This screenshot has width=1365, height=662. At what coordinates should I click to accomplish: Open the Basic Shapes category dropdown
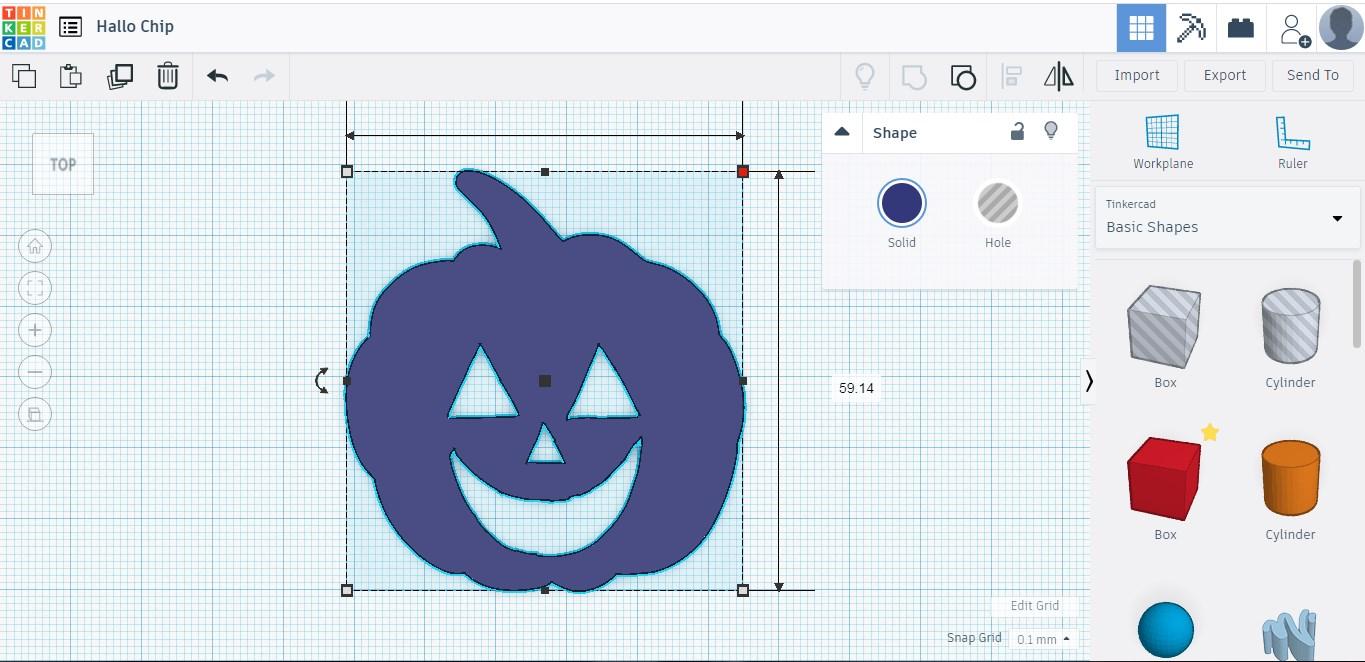click(1226, 220)
